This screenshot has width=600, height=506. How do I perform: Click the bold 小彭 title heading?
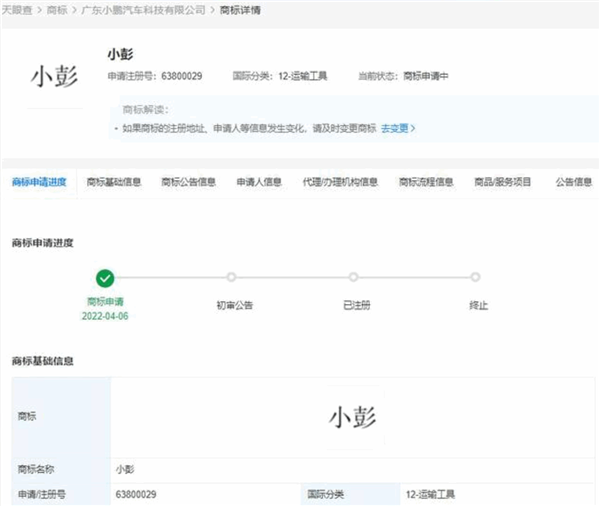tap(120, 54)
